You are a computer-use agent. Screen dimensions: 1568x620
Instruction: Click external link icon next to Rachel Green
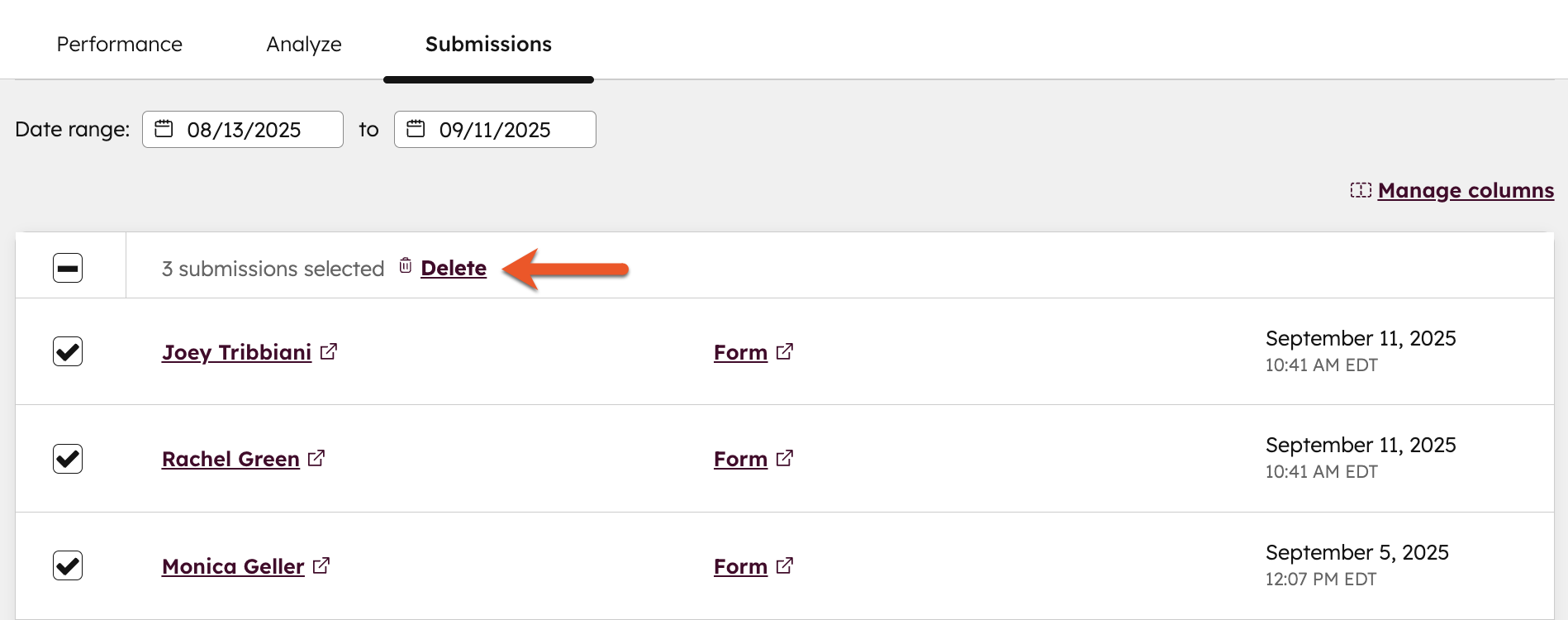(x=316, y=458)
